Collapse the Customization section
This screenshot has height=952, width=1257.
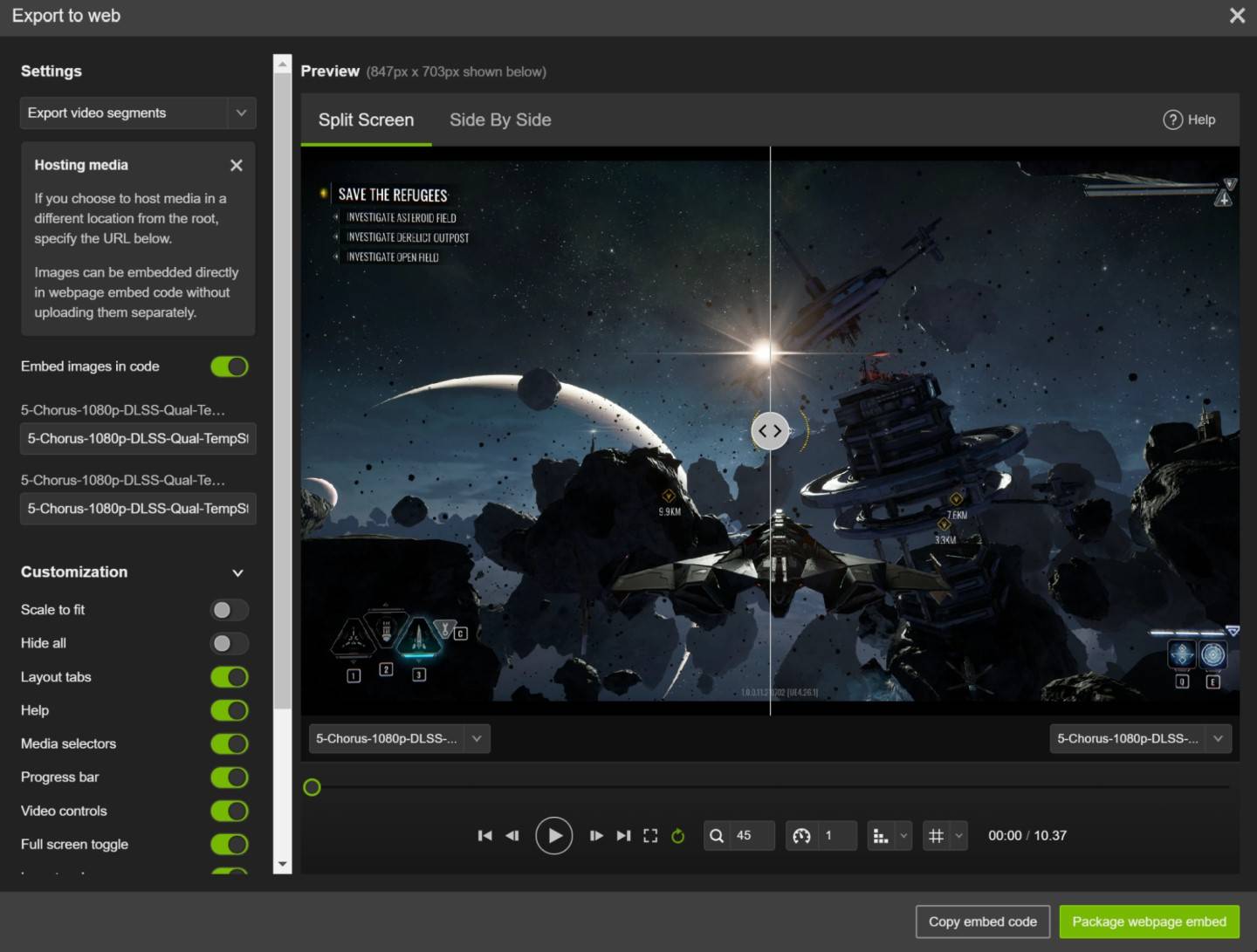point(237,573)
